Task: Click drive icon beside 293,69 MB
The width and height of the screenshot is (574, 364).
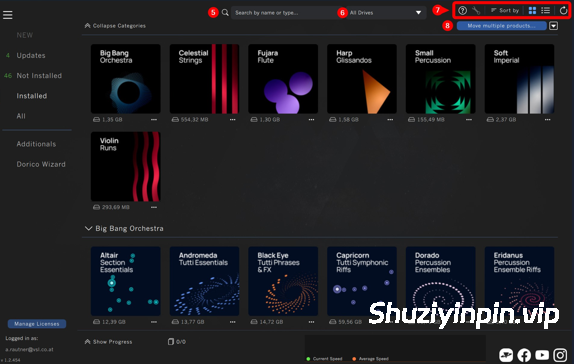Action: [x=96, y=207]
